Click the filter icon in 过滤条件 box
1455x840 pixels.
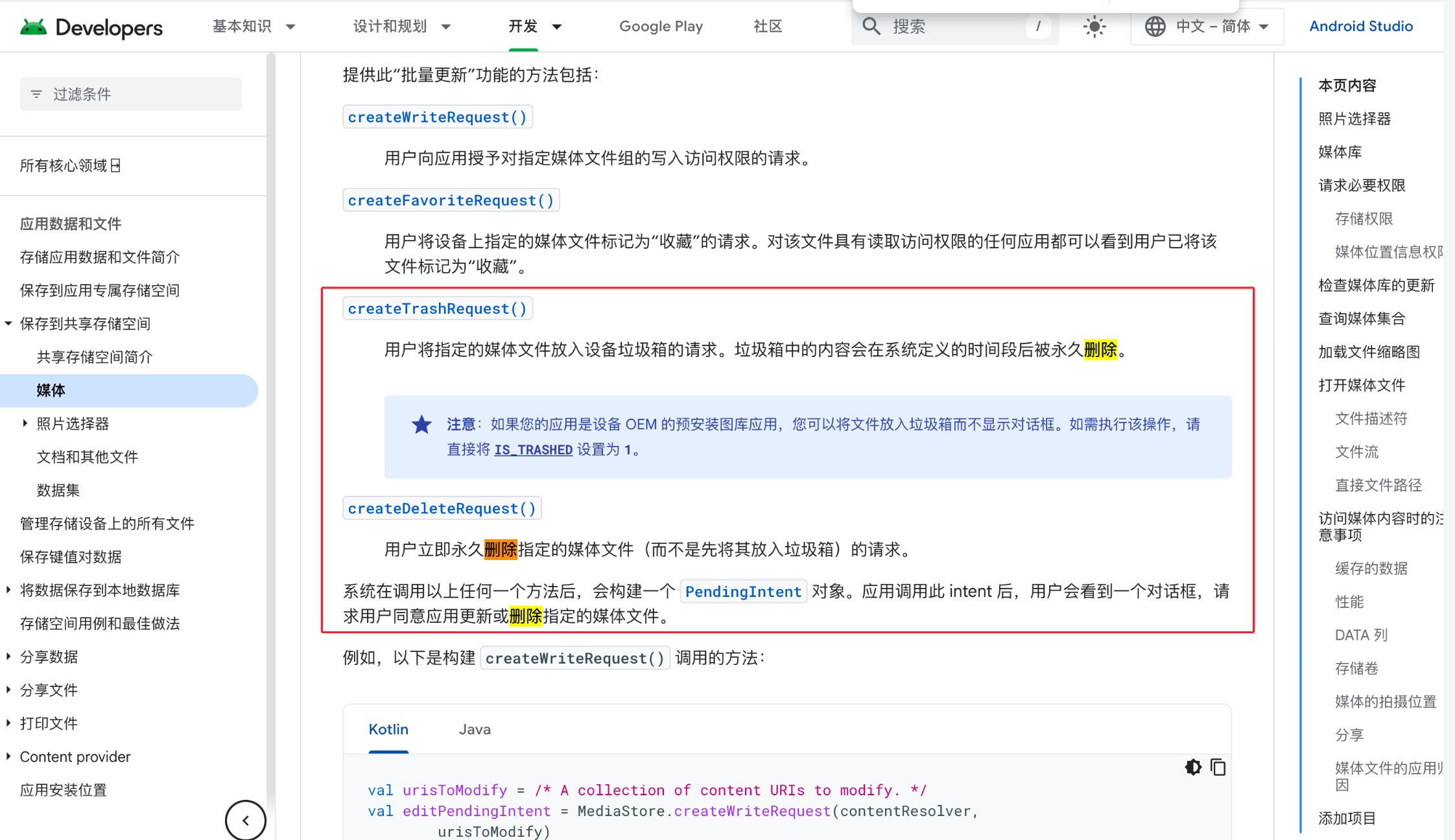[37, 94]
